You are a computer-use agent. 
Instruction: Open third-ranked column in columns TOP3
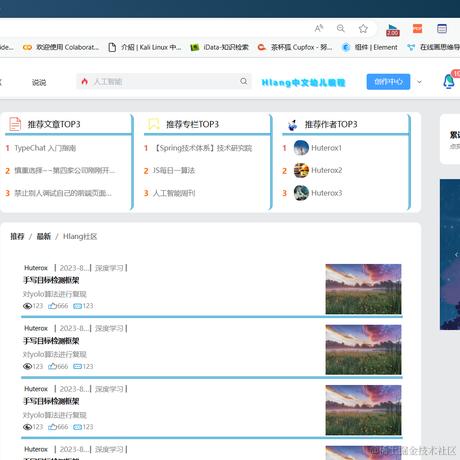tap(174, 193)
